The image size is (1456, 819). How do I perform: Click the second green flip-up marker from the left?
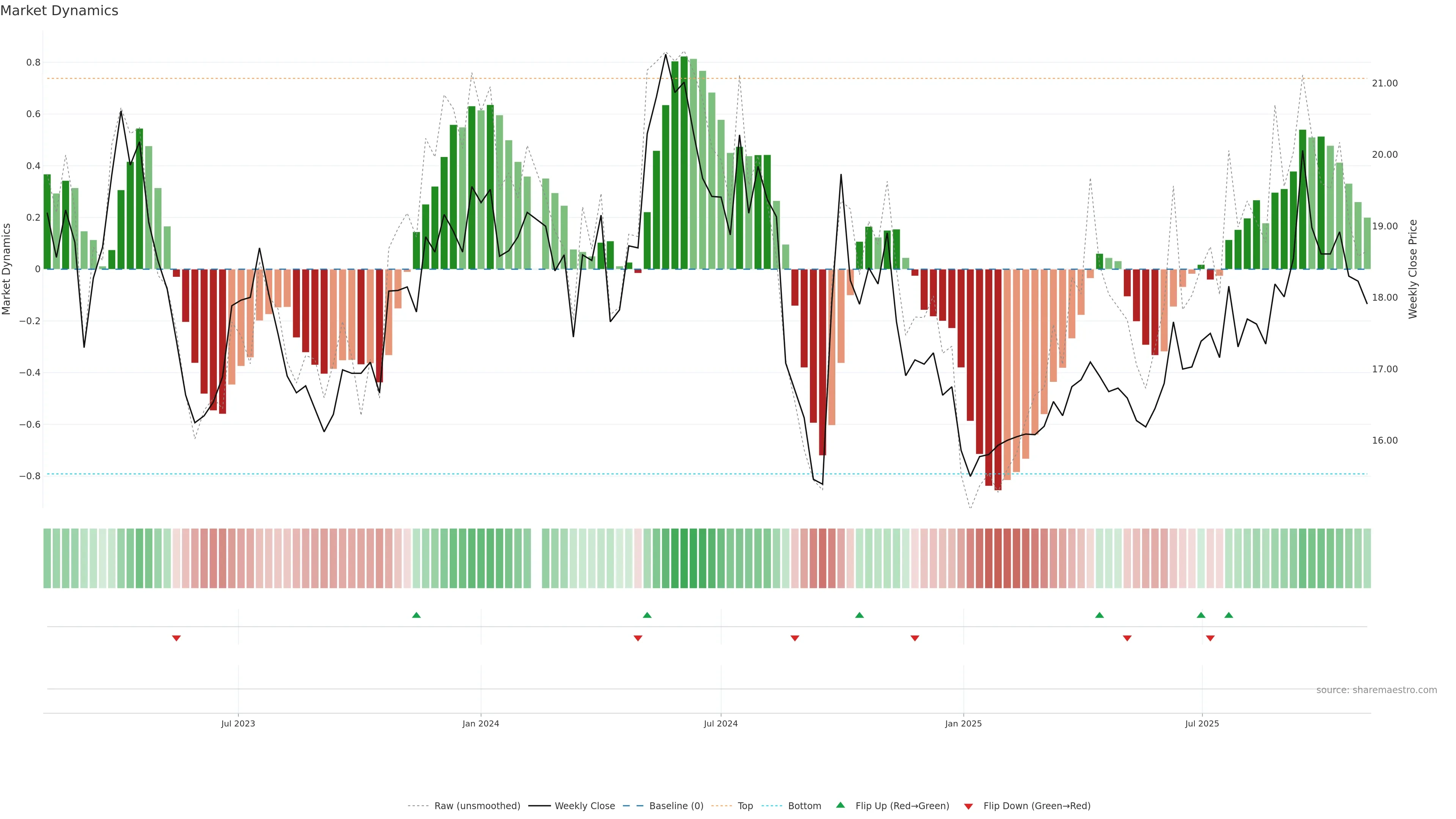[647, 615]
